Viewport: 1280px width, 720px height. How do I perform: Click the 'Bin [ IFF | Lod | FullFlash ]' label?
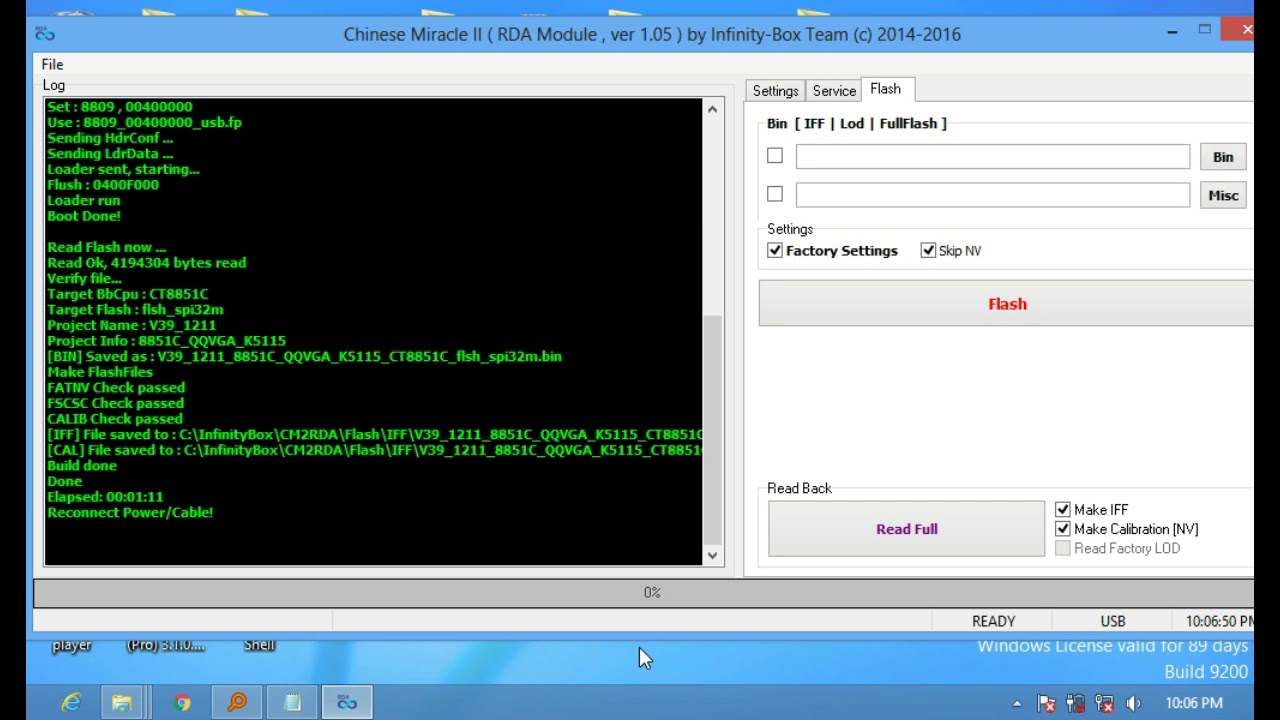click(x=857, y=124)
